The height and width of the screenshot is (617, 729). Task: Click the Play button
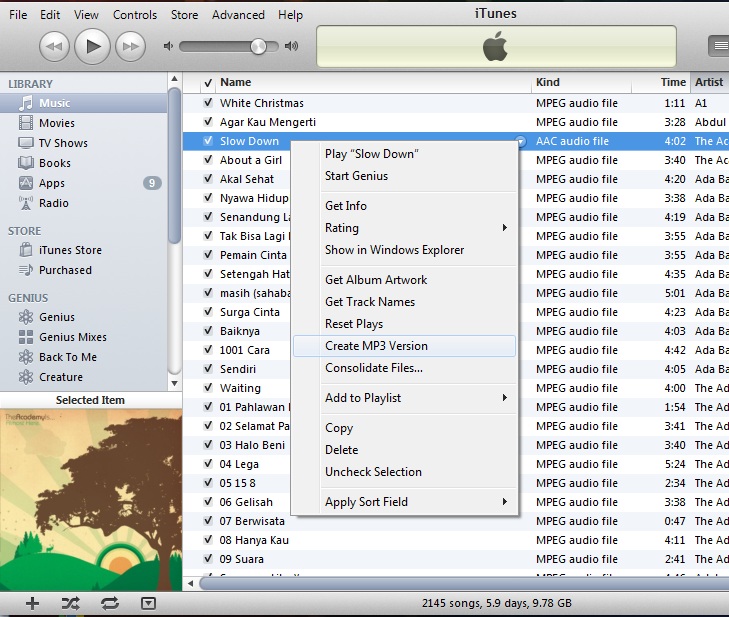tap(92, 46)
